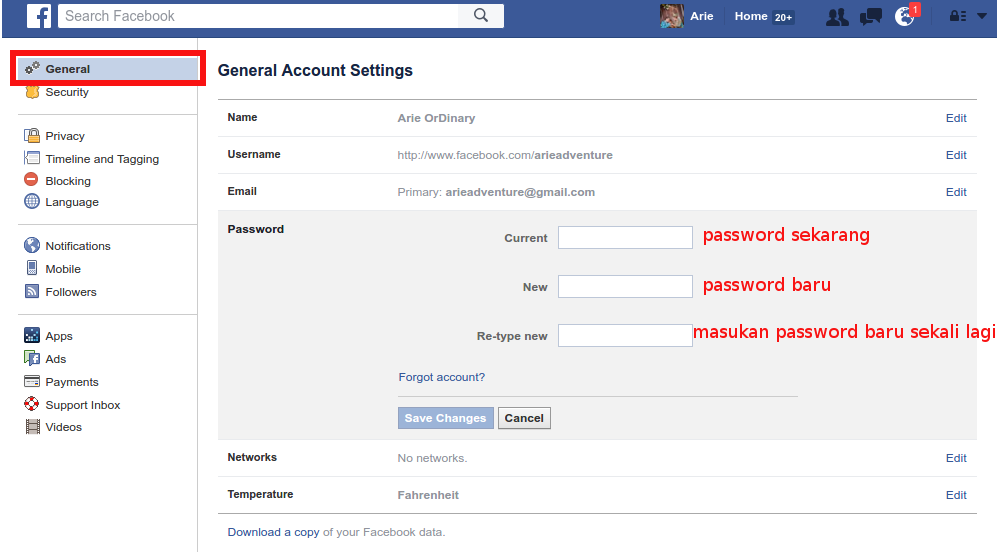Click the Facebook logo icon
Screen dimensions: 997x552
pyautogui.click(x=39, y=16)
